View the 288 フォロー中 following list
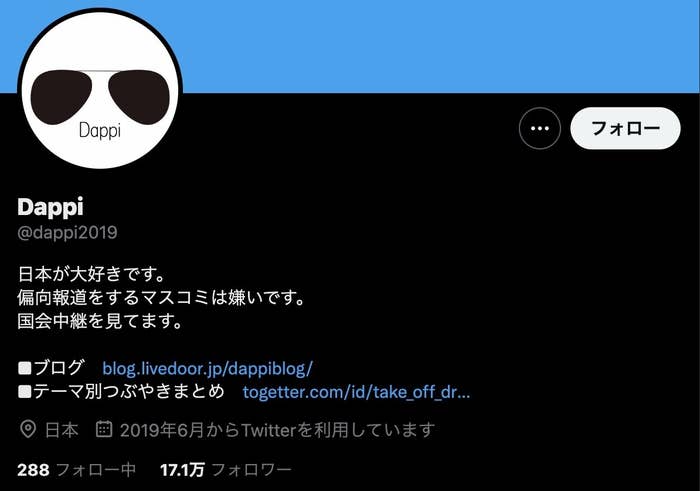 [x=77, y=470]
